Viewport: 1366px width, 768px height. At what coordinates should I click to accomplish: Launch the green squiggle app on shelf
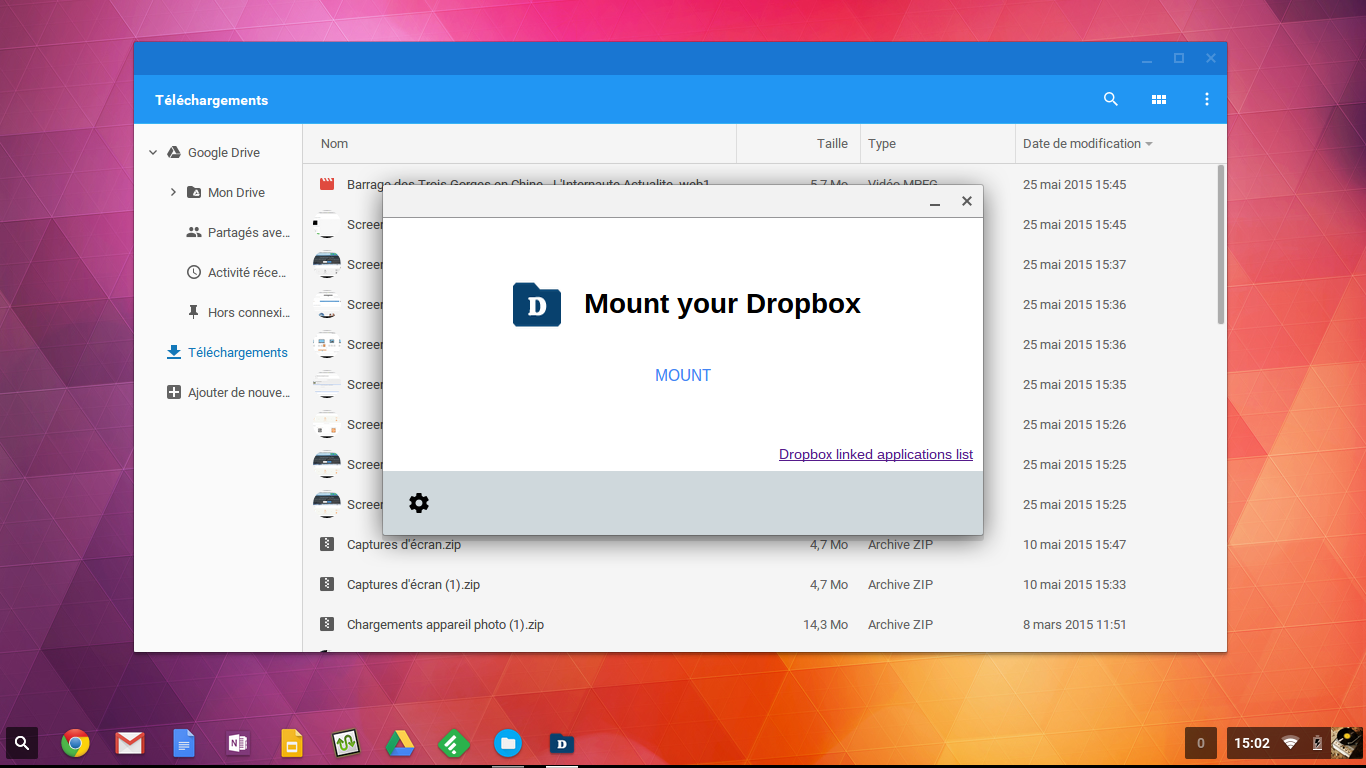coord(345,743)
